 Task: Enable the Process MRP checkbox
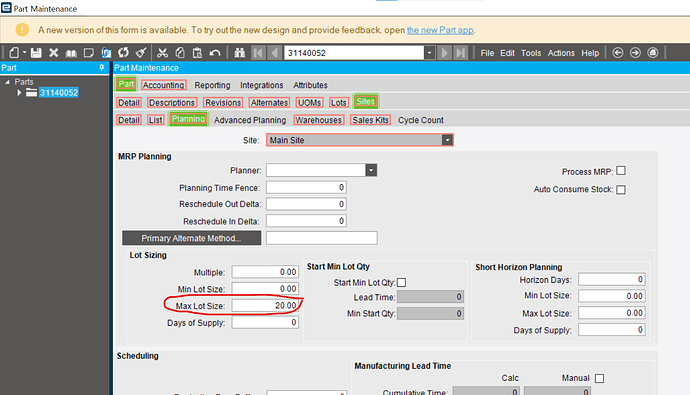pos(621,171)
